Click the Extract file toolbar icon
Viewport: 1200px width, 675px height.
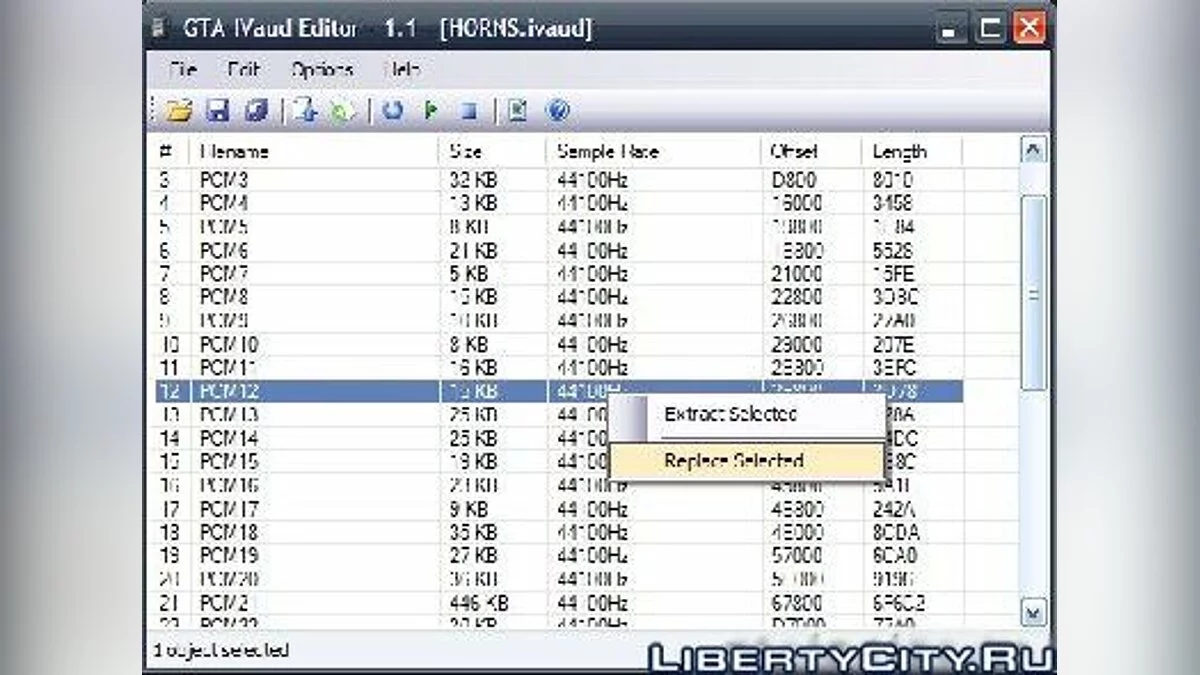pos(305,111)
